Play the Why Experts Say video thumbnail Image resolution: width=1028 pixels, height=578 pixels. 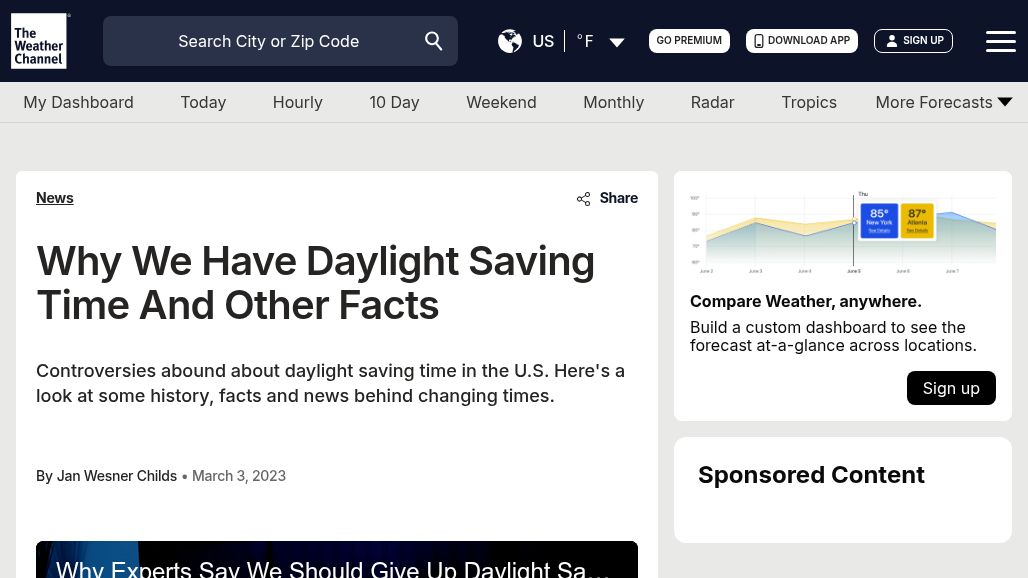pos(337,560)
